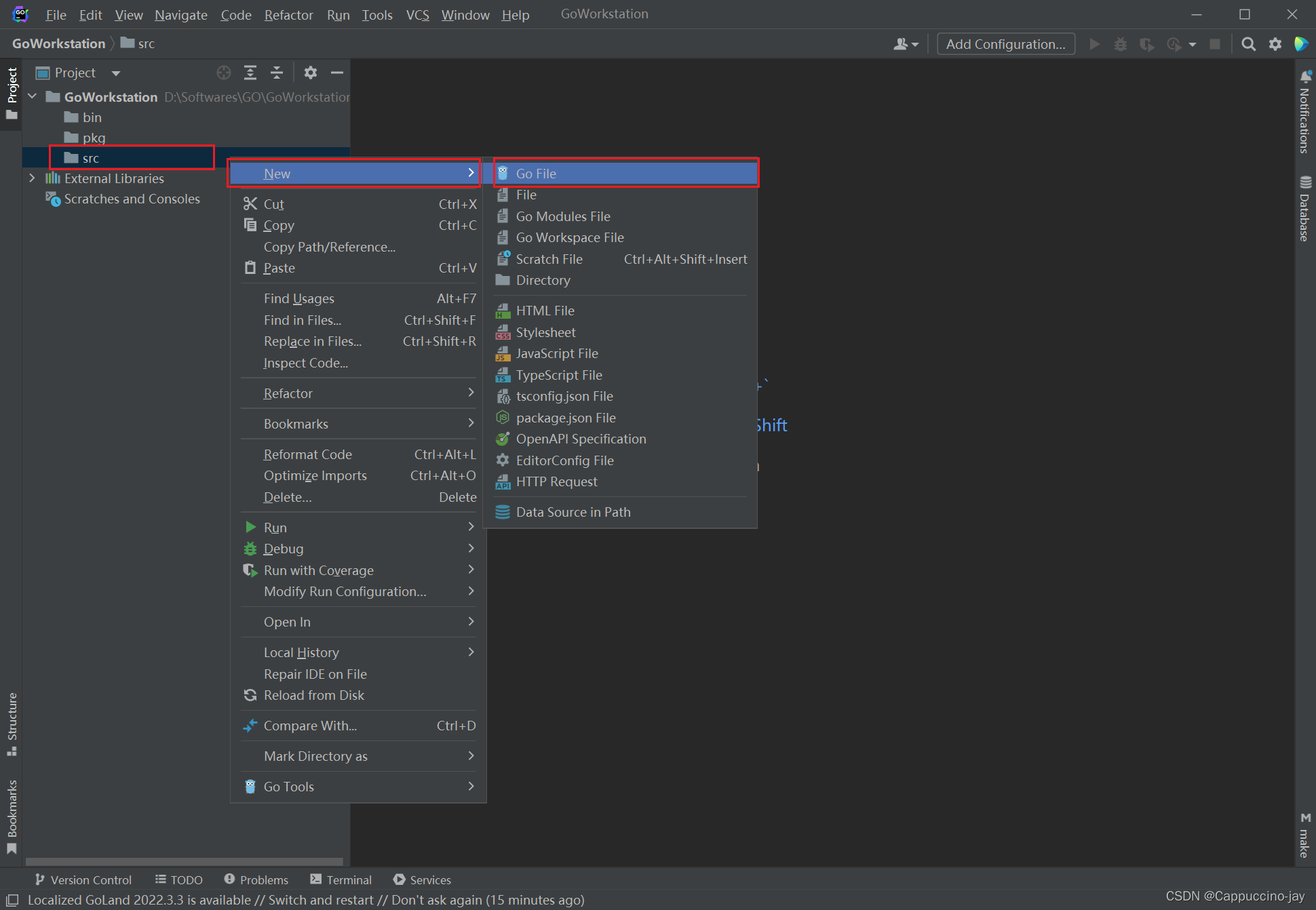Screen dimensions: 1316x910
Task: Create a new Directory
Action: (x=620, y=280)
